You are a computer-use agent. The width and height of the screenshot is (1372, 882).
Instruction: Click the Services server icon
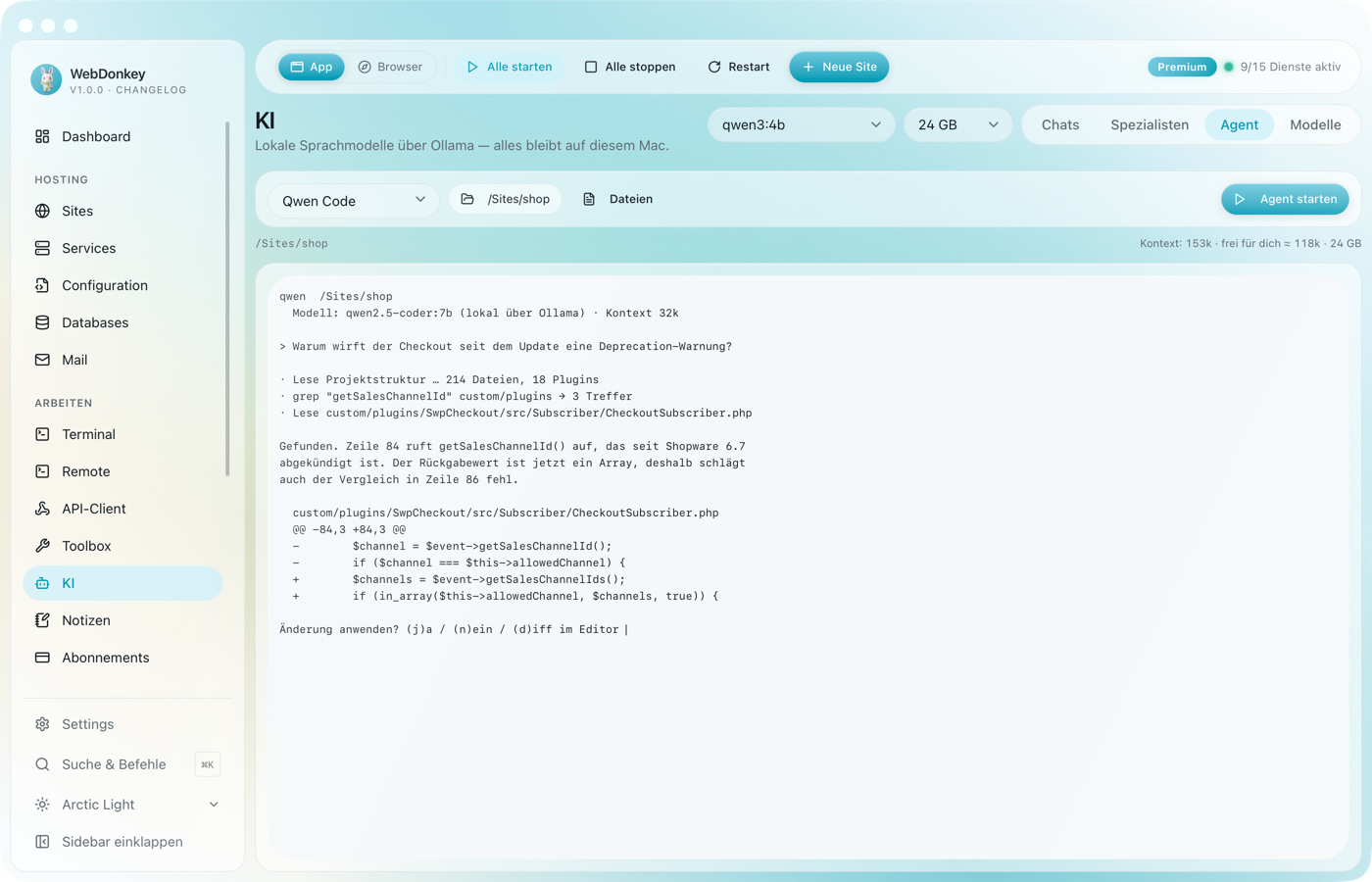[42, 248]
